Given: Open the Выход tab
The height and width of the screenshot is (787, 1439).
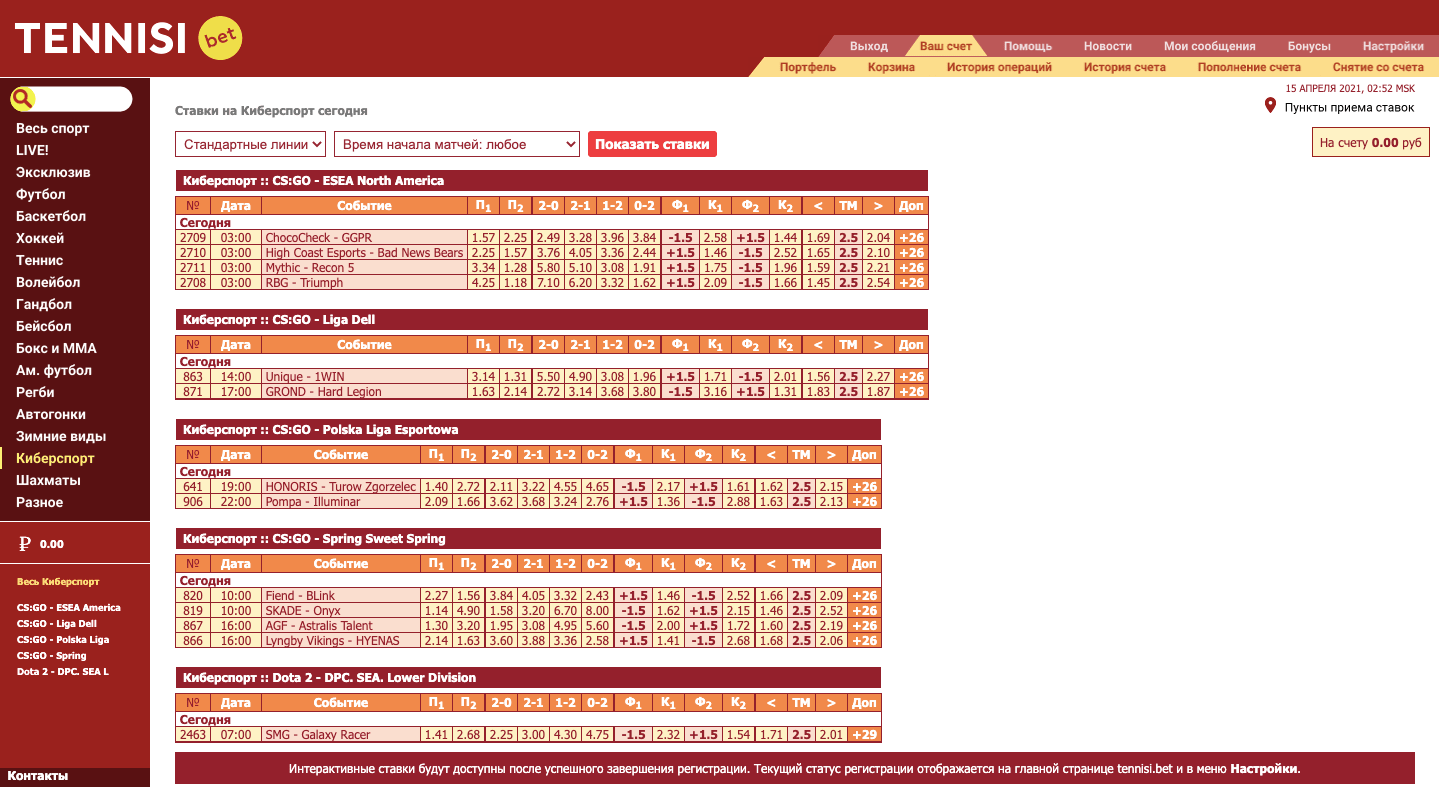Looking at the screenshot, I should [x=869, y=46].
